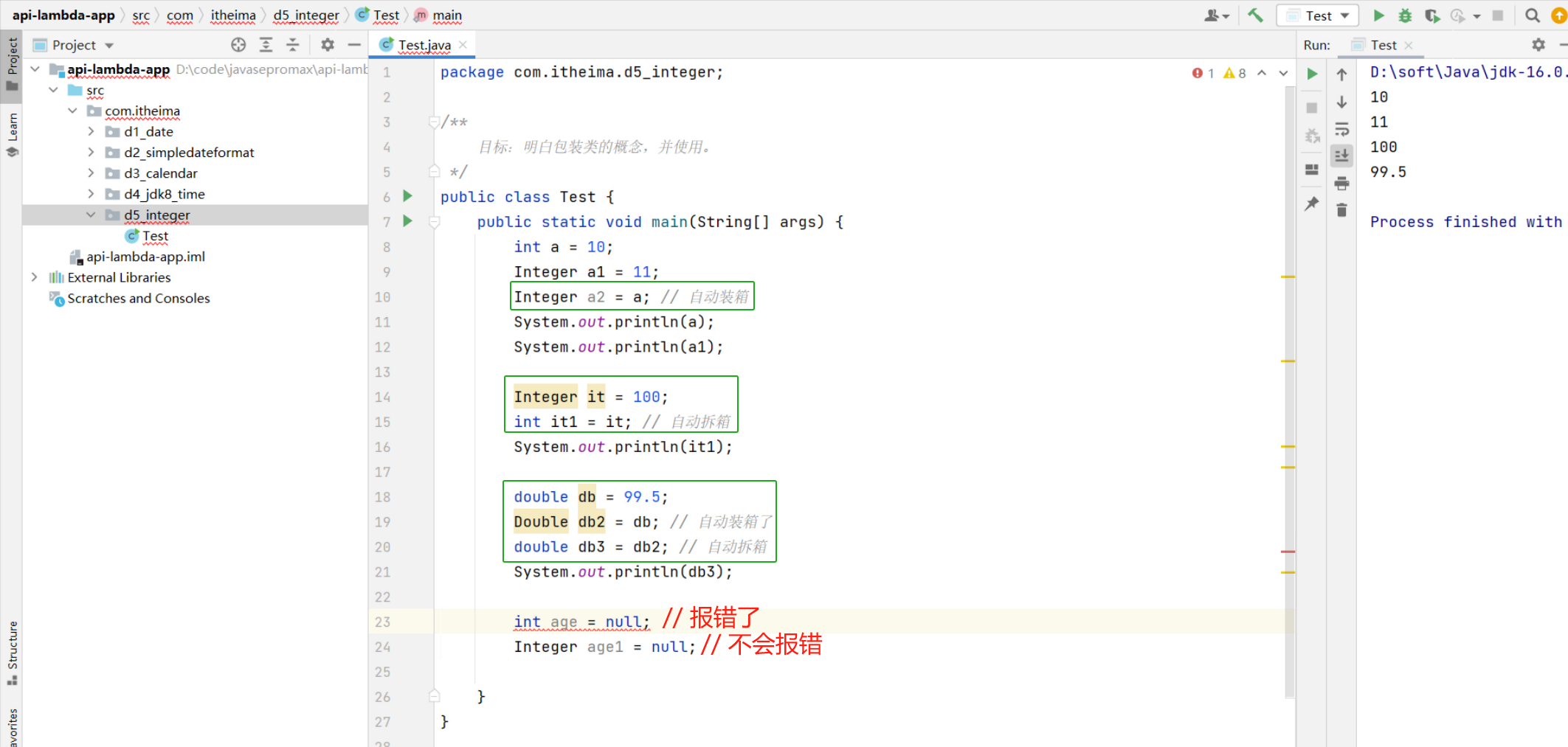Run with coverage from top toolbar
The width and height of the screenshot is (1568, 747).
(x=1432, y=15)
